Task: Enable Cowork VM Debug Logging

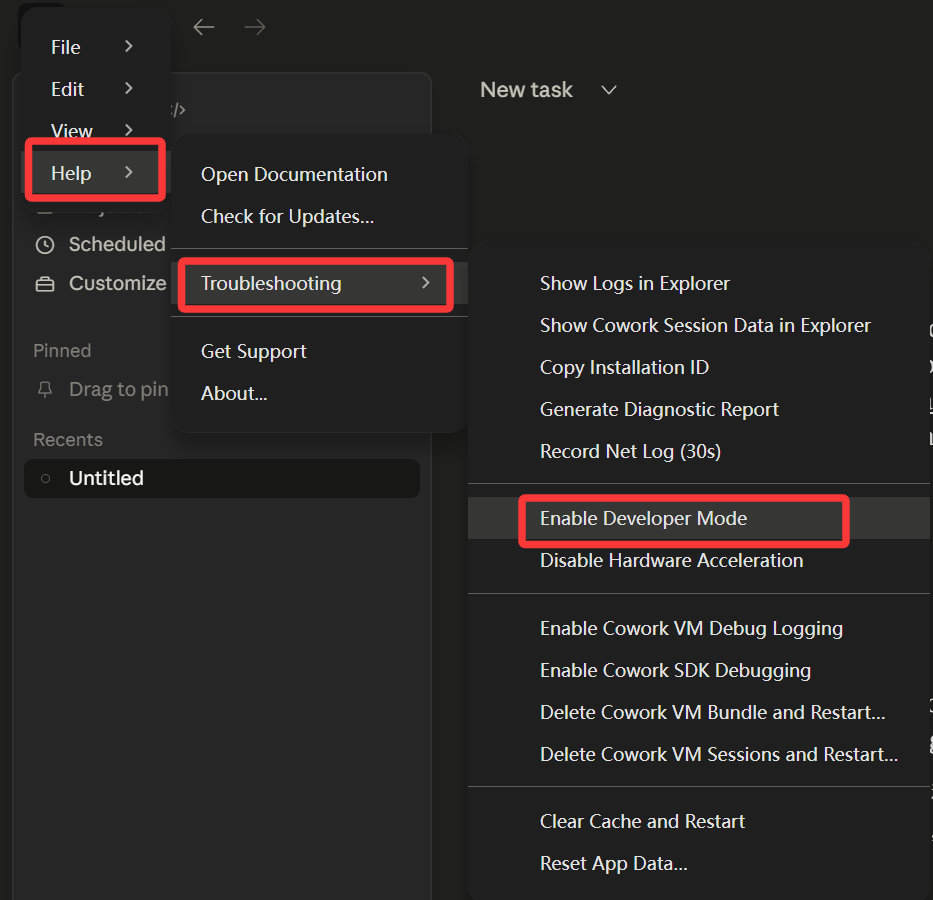Action: pos(691,629)
